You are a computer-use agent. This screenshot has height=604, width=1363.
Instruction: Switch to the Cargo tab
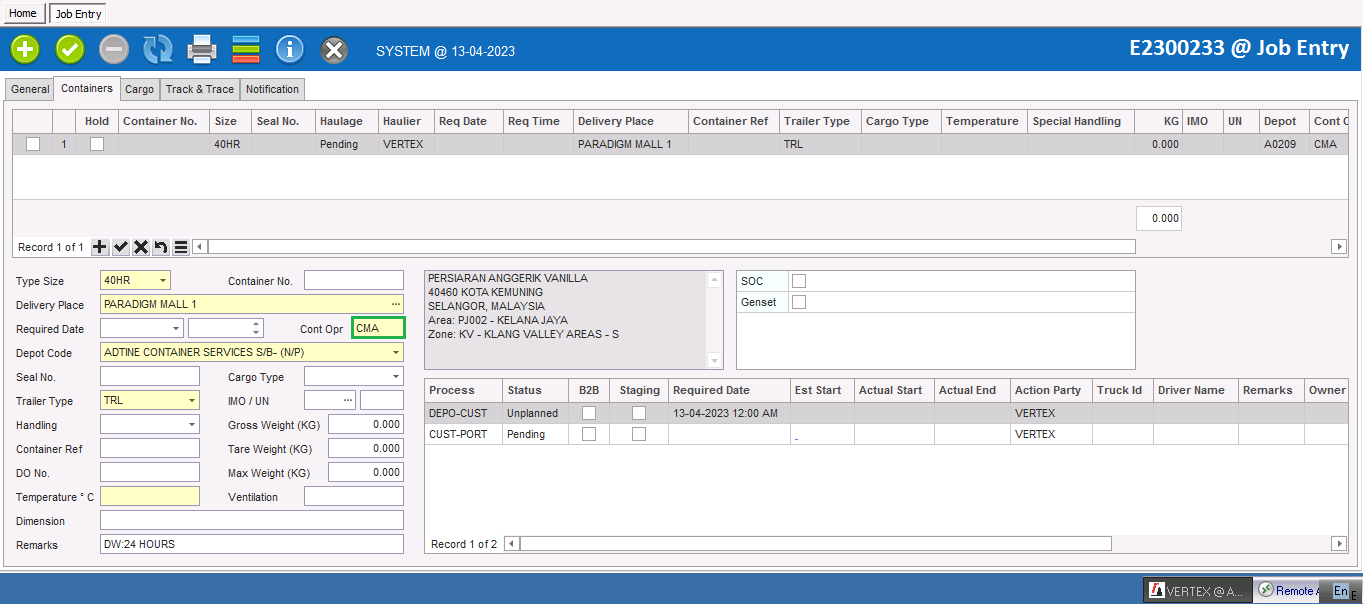[139, 89]
